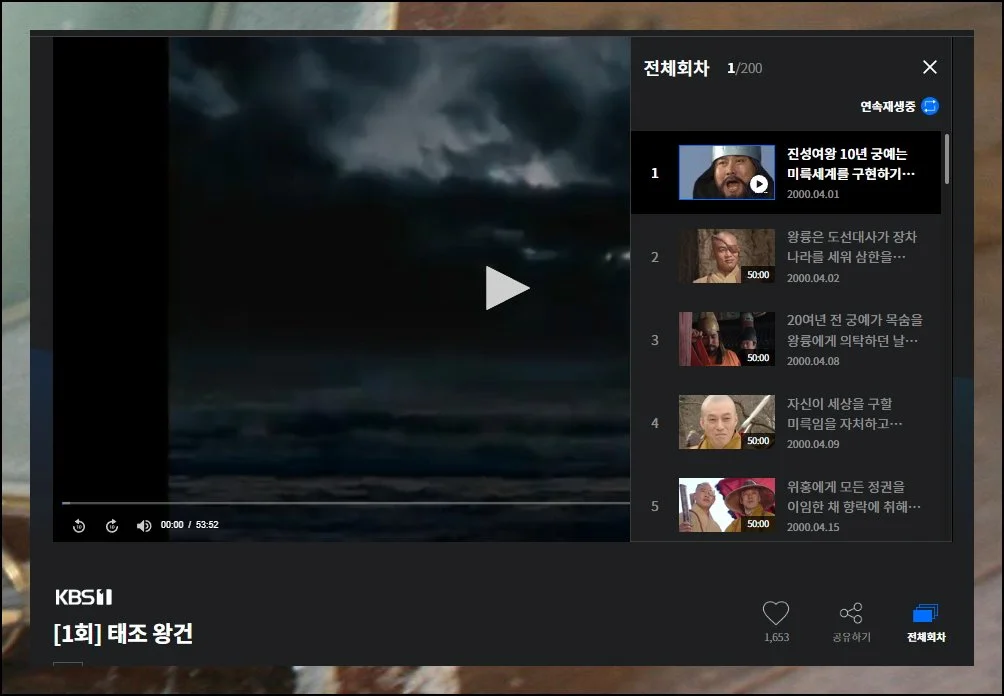Rewind 10 seconds with the back icon
The image size is (1004, 696).
pos(79,526)
